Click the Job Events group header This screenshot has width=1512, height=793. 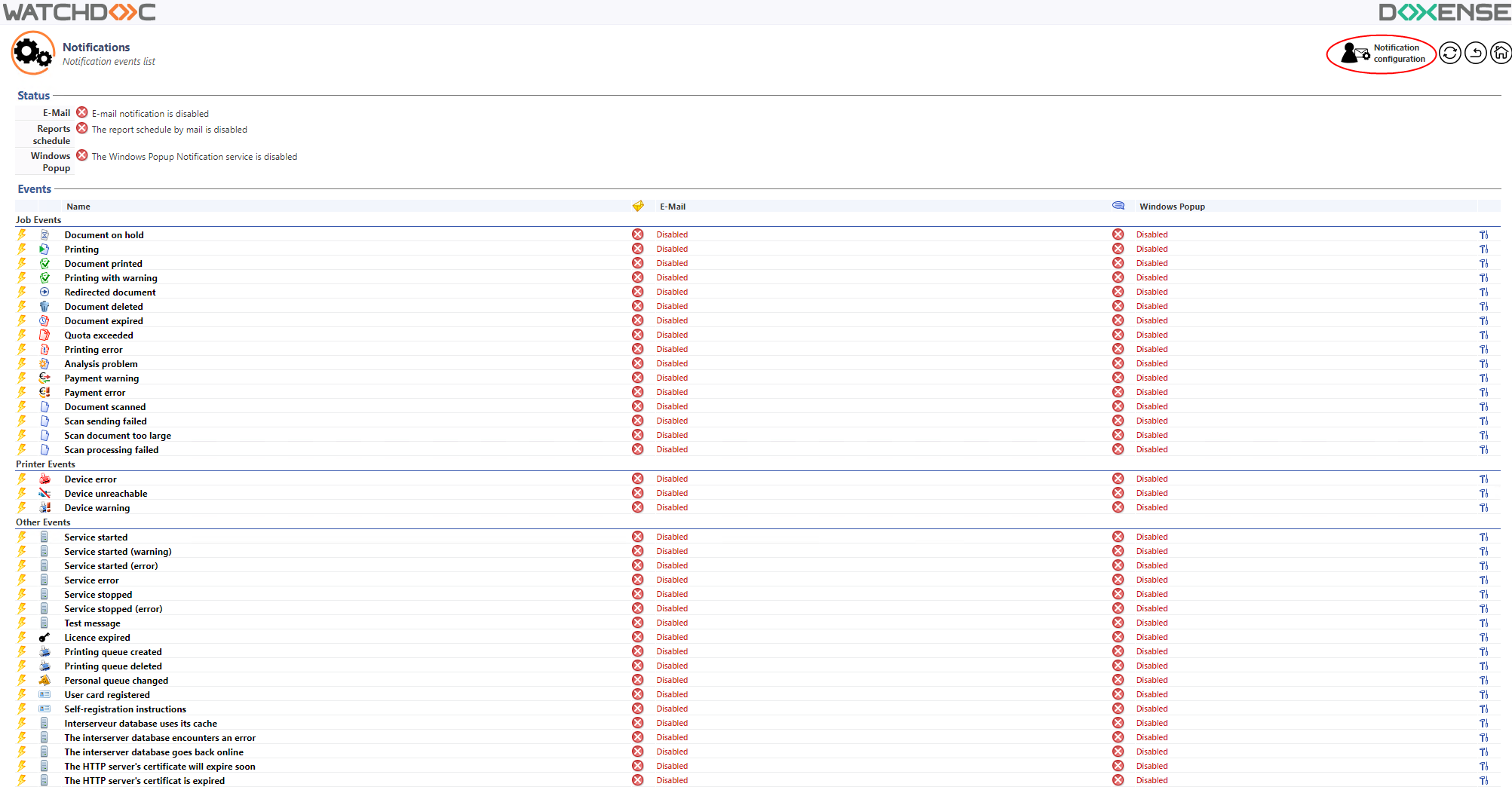(38, 220)
